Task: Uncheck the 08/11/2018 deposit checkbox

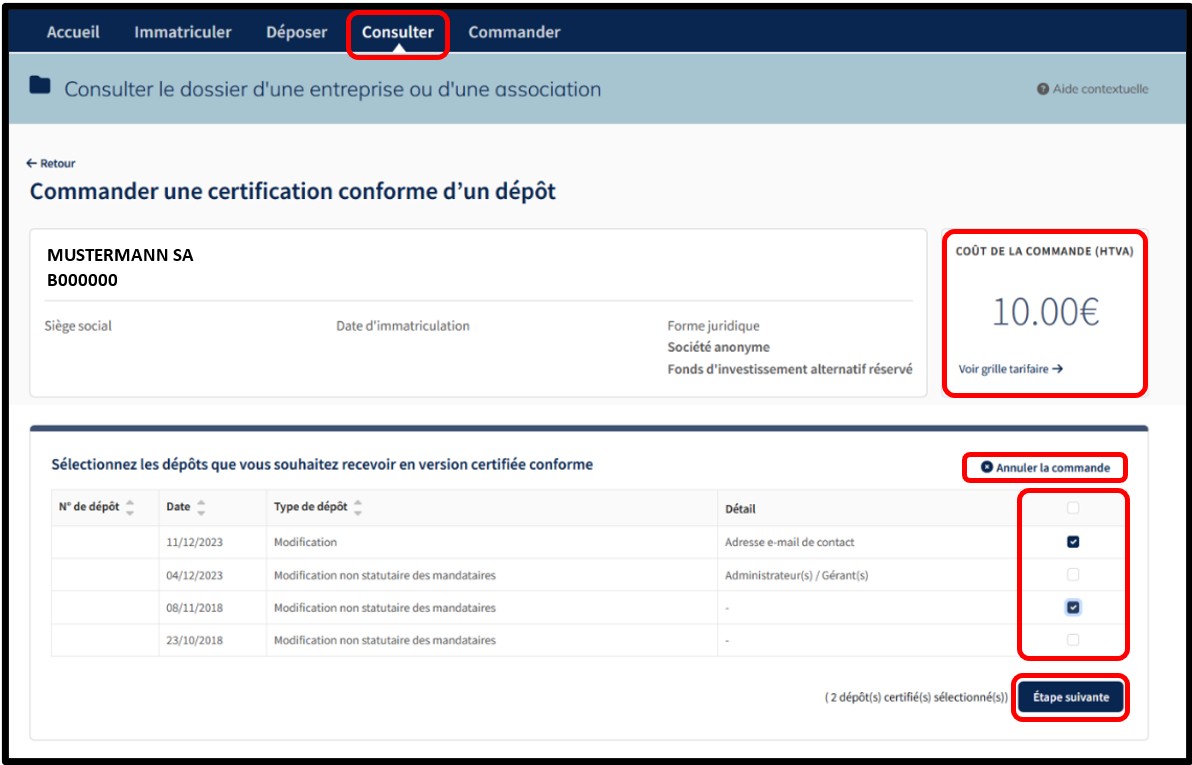Action: (1073, 607)
